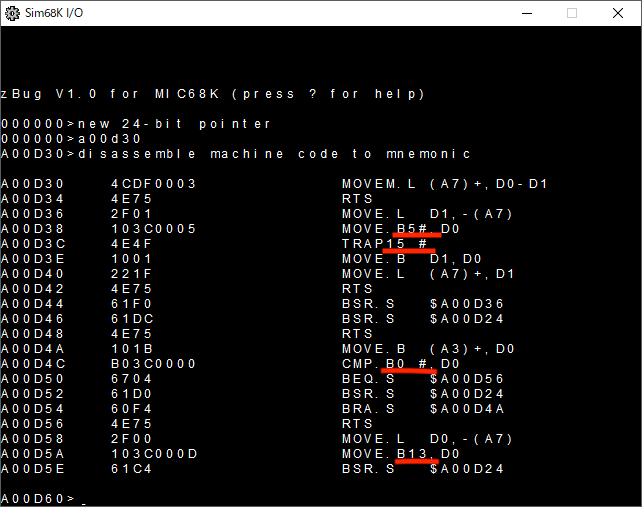Click the Sim68K gear icon in title bar

point(12,13)
